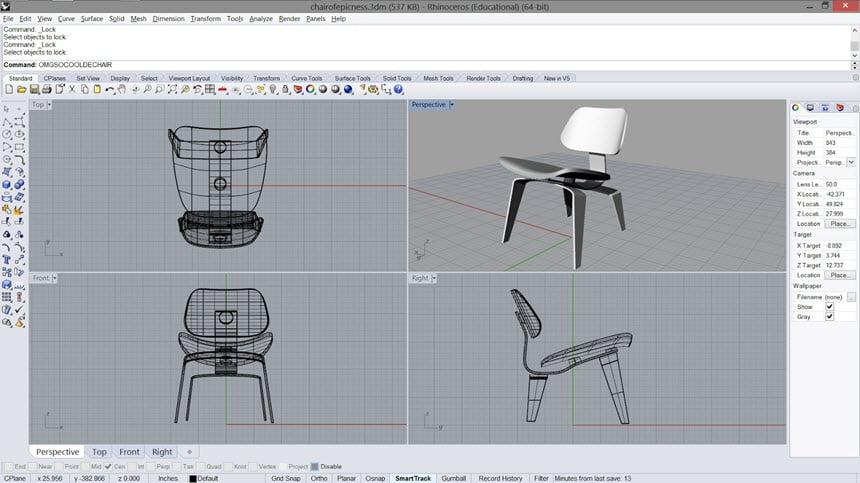Click the black Default layer color swatch

193,479
